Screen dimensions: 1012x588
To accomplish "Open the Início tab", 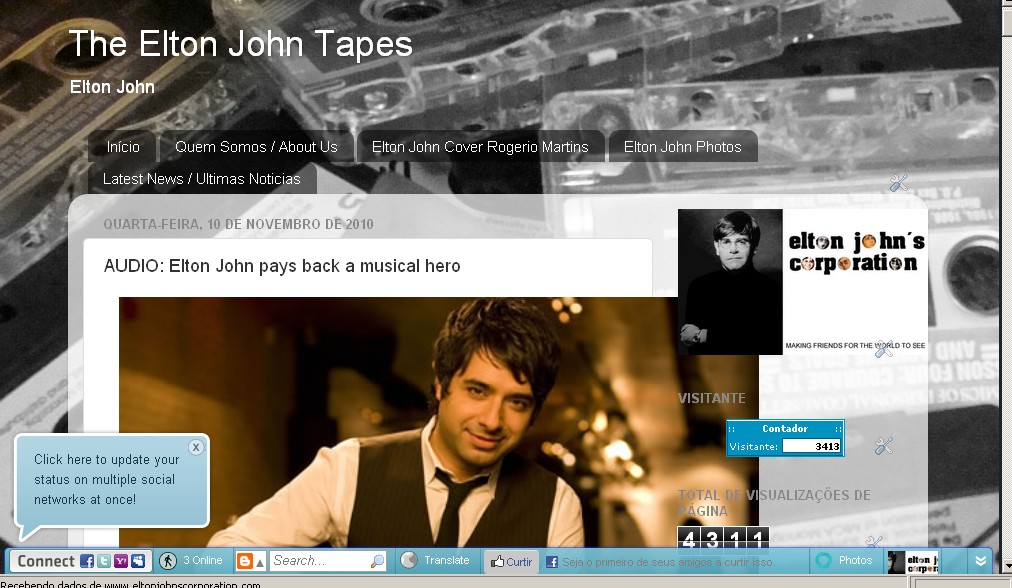I will pos(123,147).
